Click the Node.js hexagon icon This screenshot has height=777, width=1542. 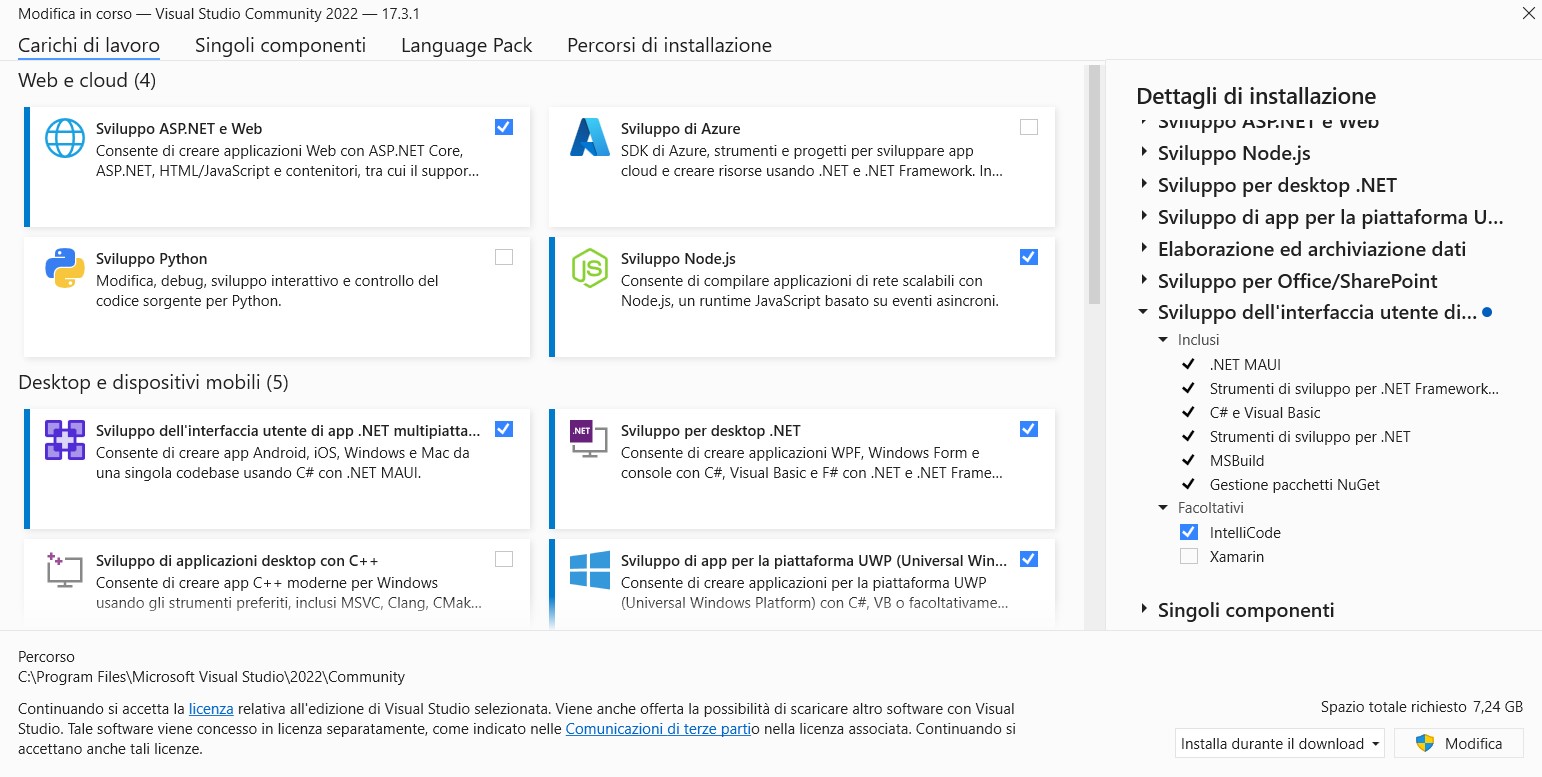pos(590,268)
